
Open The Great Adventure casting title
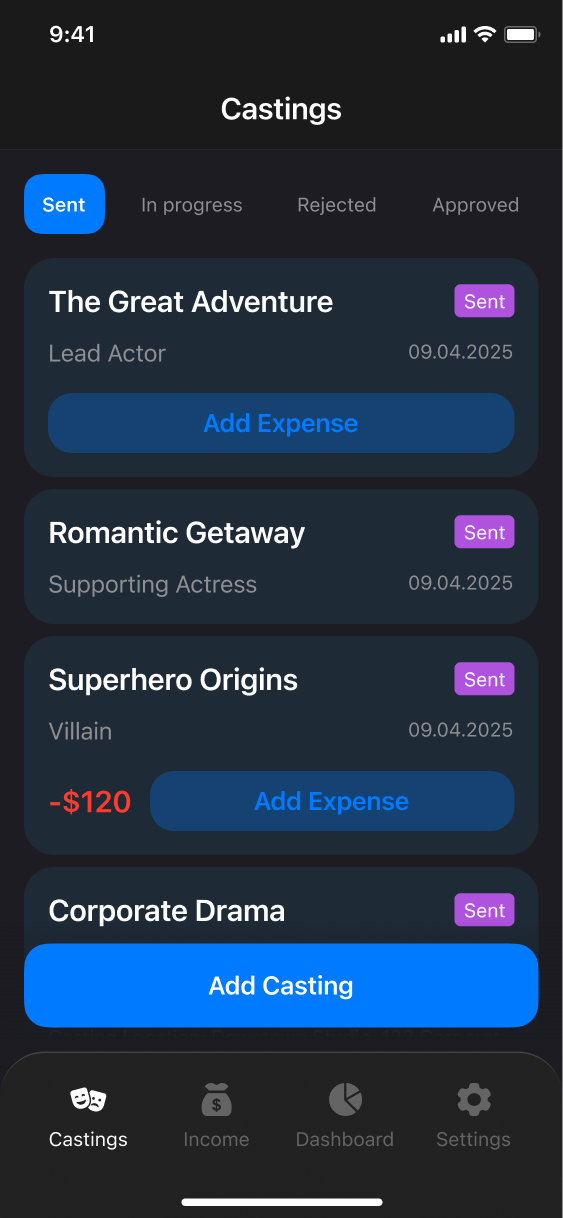(191, 302)
